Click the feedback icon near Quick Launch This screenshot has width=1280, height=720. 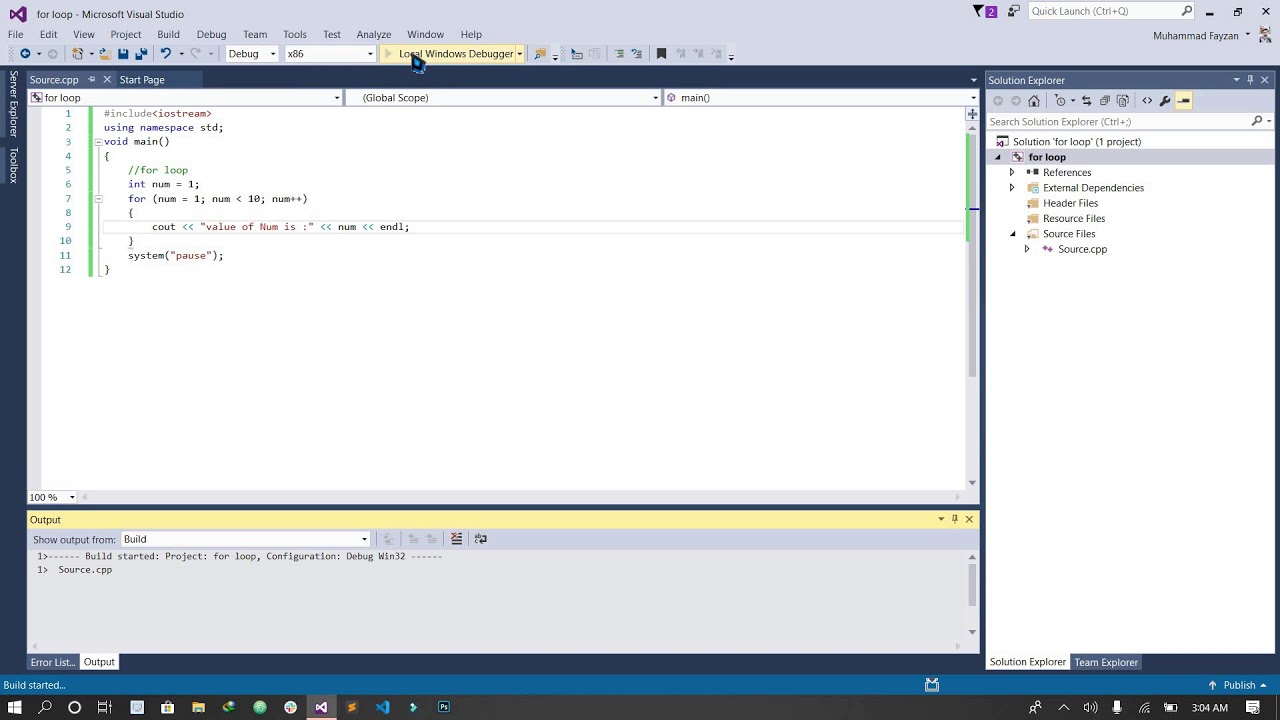1014,12
